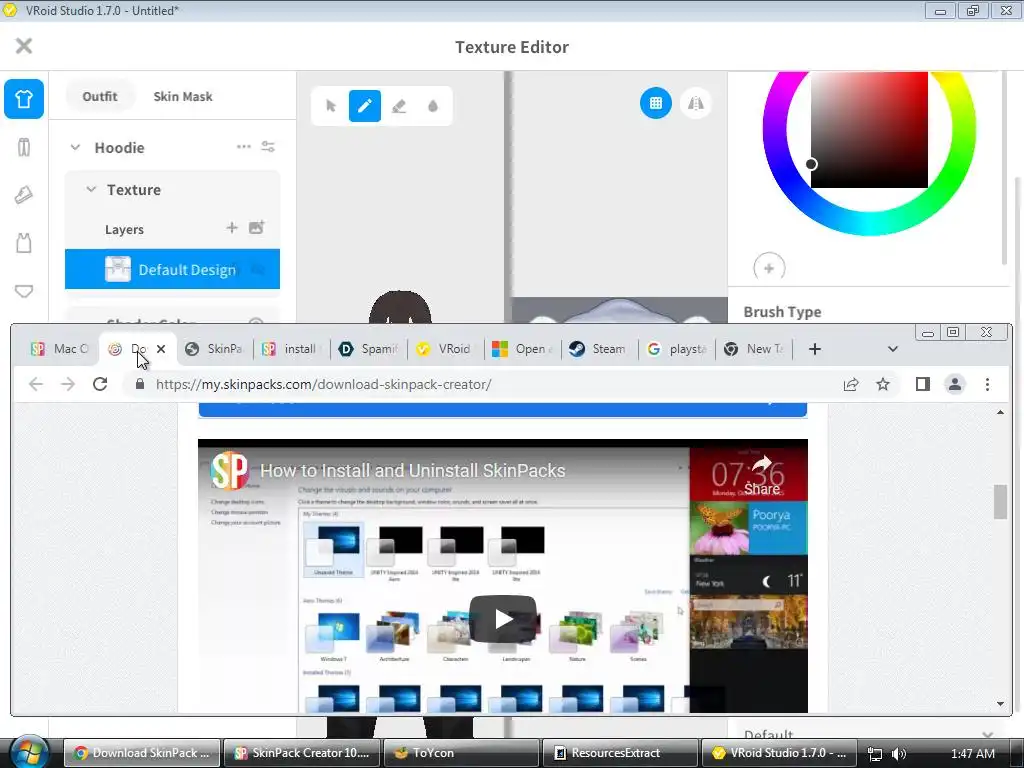Go back in the browser

pos(36,384)
